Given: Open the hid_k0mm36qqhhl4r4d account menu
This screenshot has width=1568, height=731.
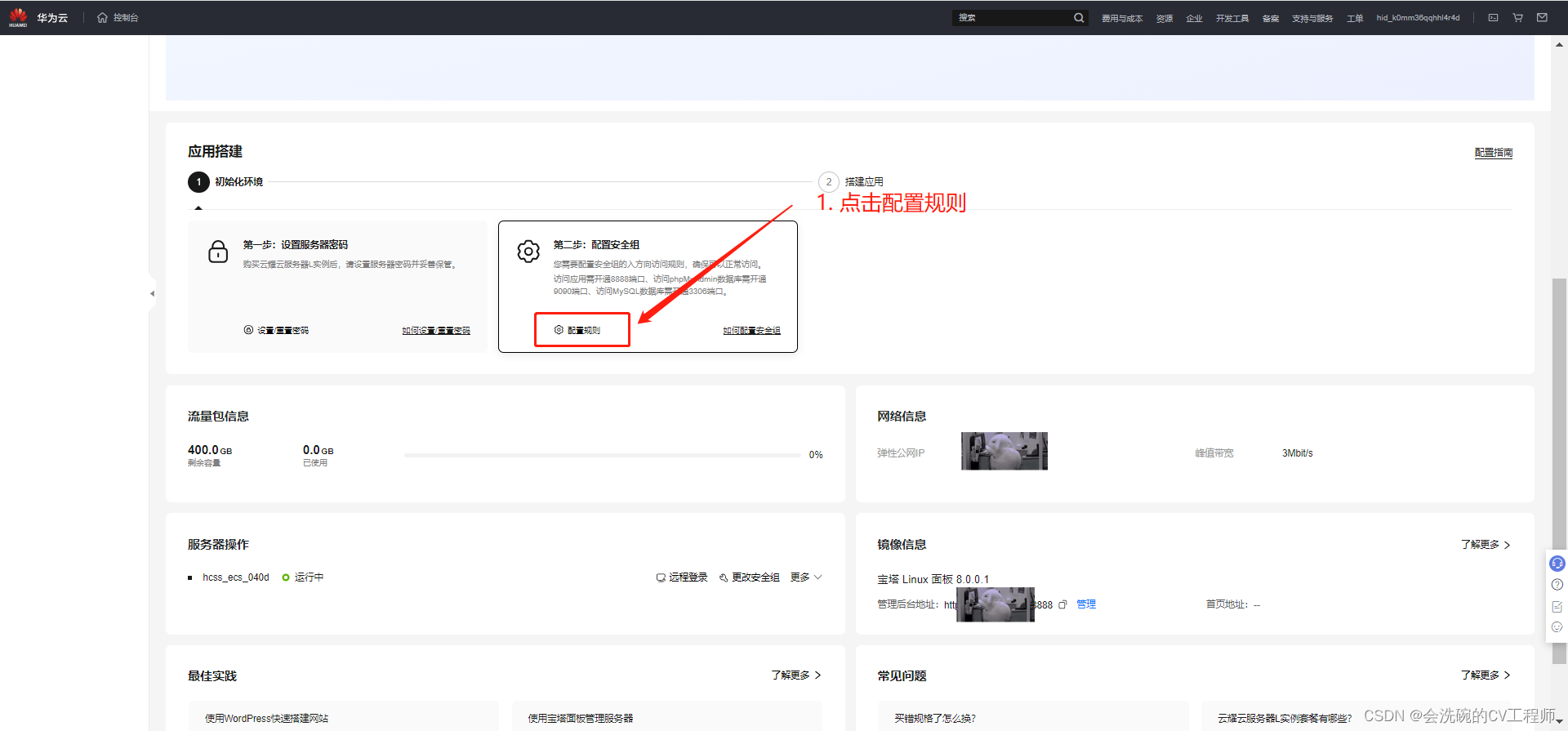Looking at the screenshot, I should click(1418, 18).
